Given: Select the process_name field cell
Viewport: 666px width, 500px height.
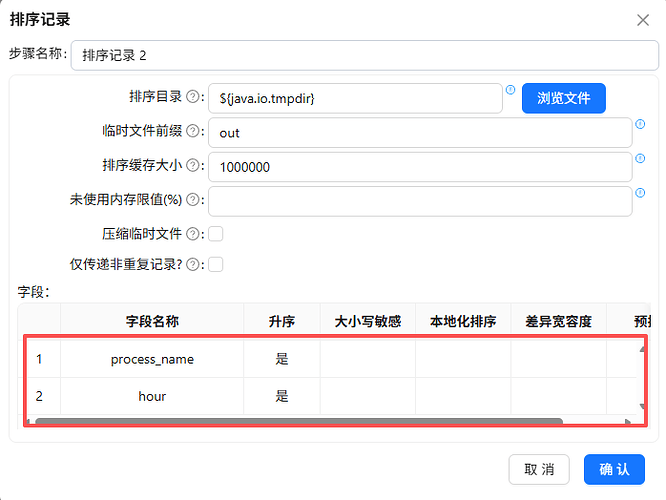Looking at the screenshot, I should (x=152, y=359).
